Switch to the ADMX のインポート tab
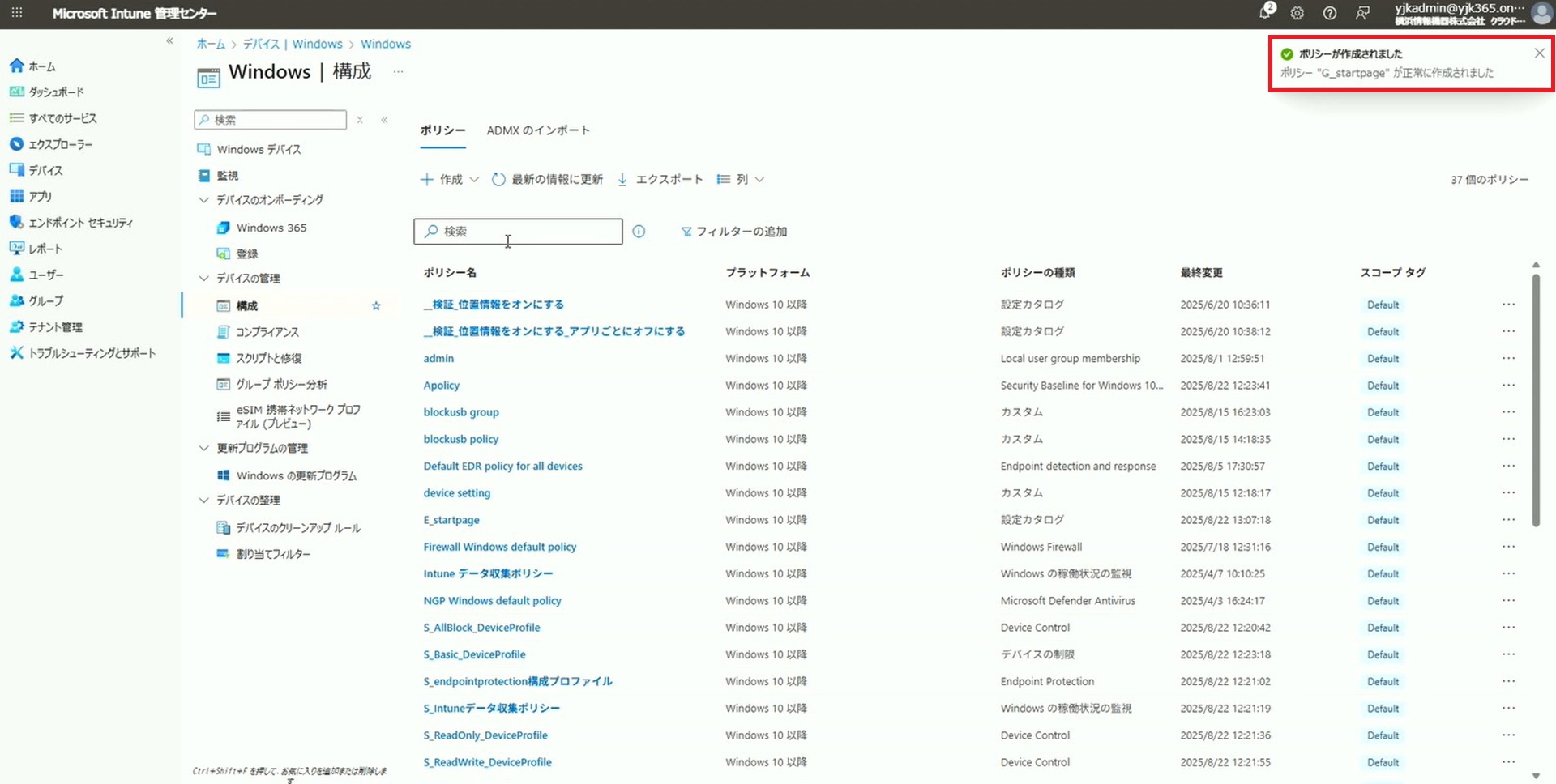The height and width of the screenshot is (784, 1556). pyautogui.click(x=538, y=130)
